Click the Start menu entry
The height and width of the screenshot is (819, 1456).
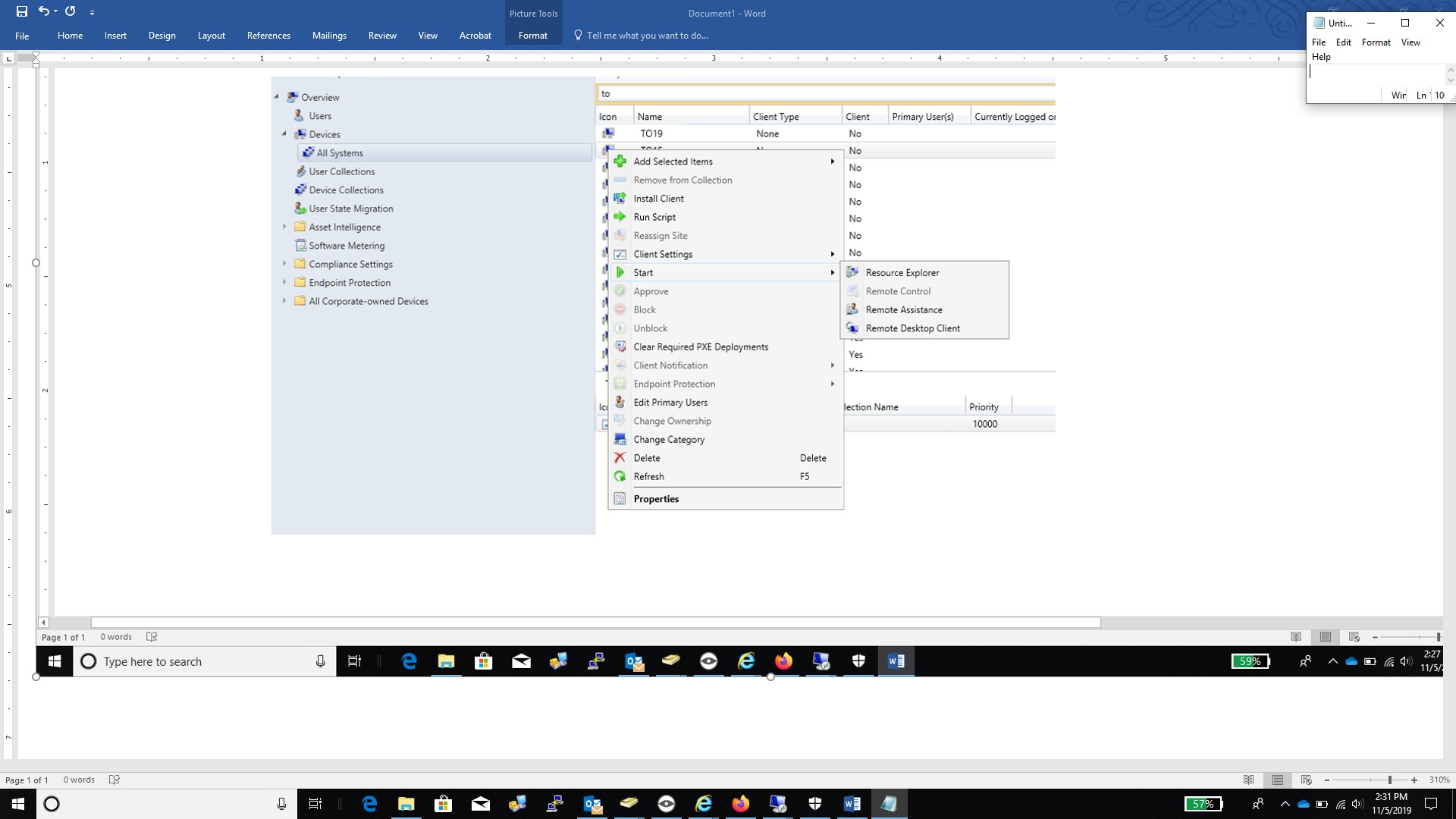click(725, 273)
